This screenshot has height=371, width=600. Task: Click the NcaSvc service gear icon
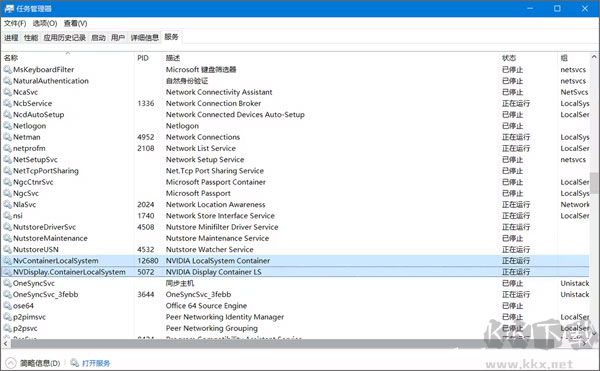coord(7,92)
